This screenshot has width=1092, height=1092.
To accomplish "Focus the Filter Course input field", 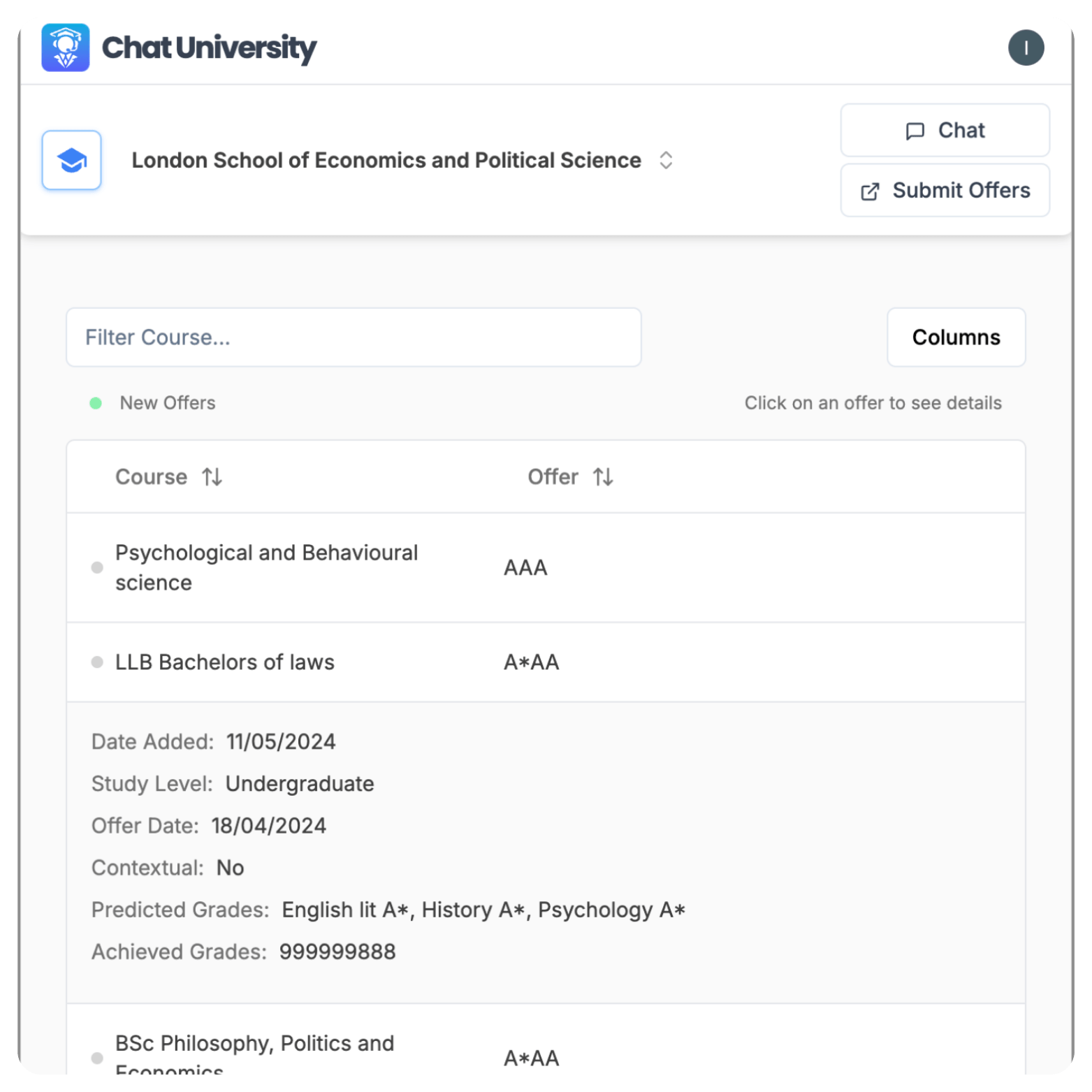I will coord(354,337).
